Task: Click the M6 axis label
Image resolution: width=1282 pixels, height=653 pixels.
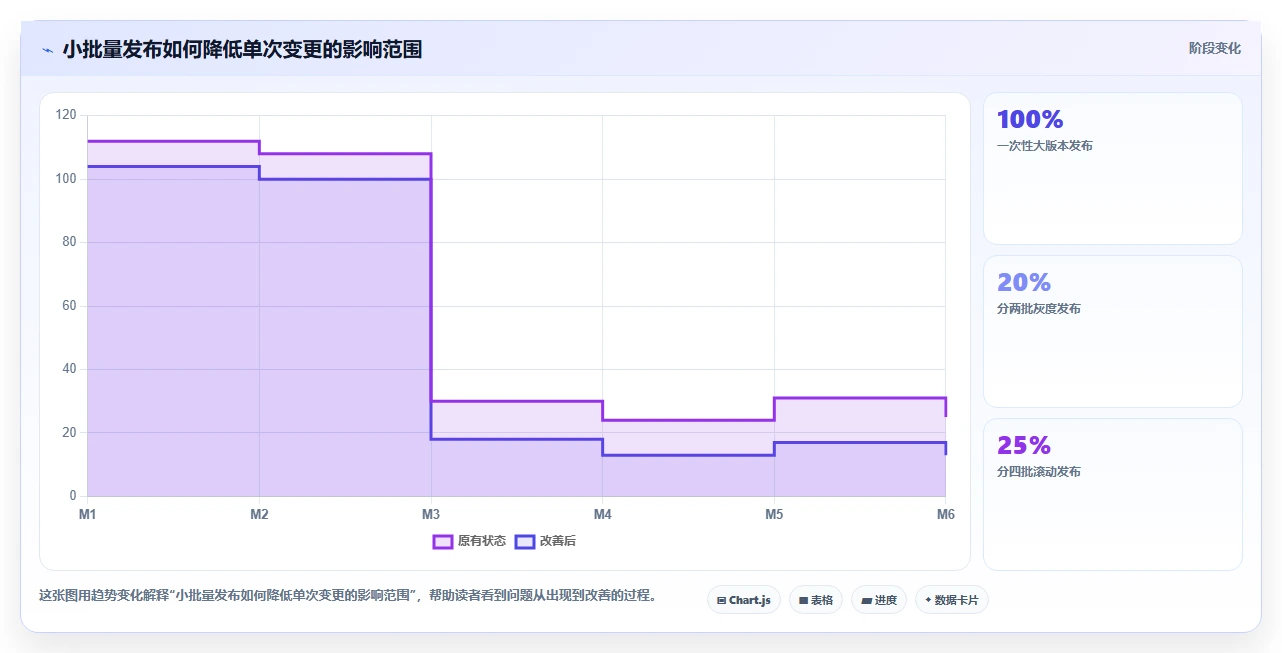Action: [946, 514]
